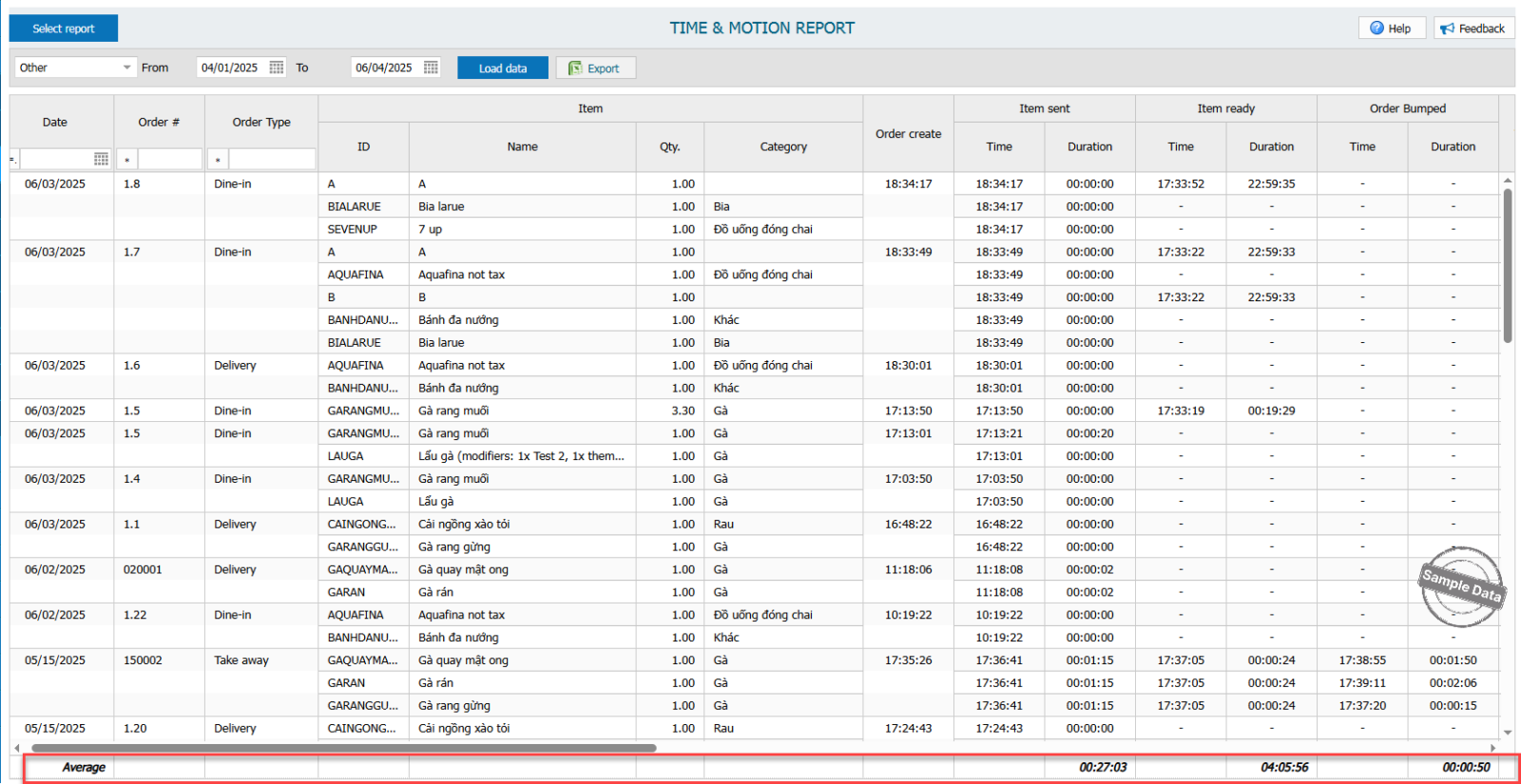This screenshot has width=1521, height=784.
Task: Sort by the Order Type column header
Action: 261,122
